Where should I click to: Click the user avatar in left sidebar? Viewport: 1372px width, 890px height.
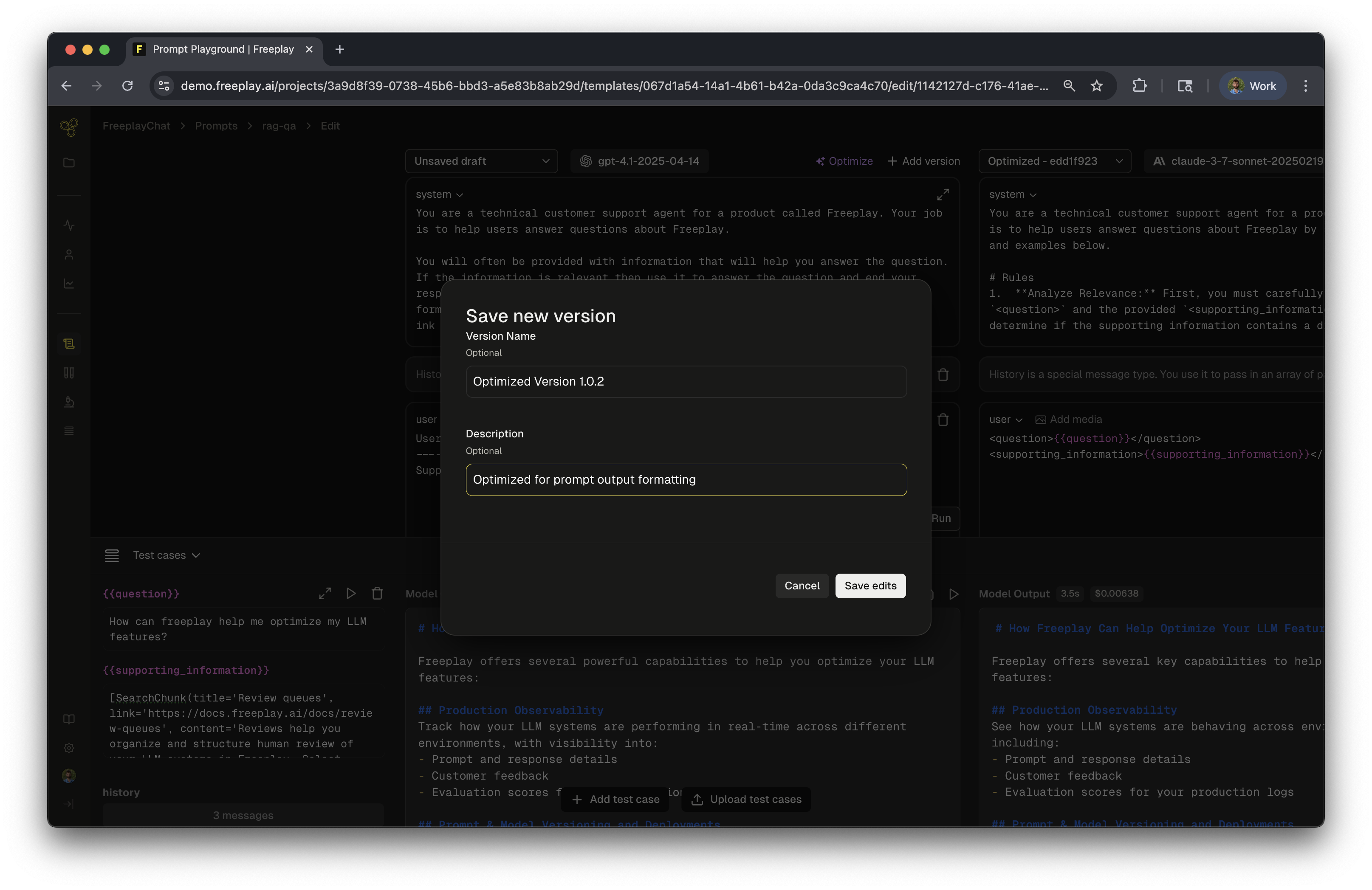point(69,775)
